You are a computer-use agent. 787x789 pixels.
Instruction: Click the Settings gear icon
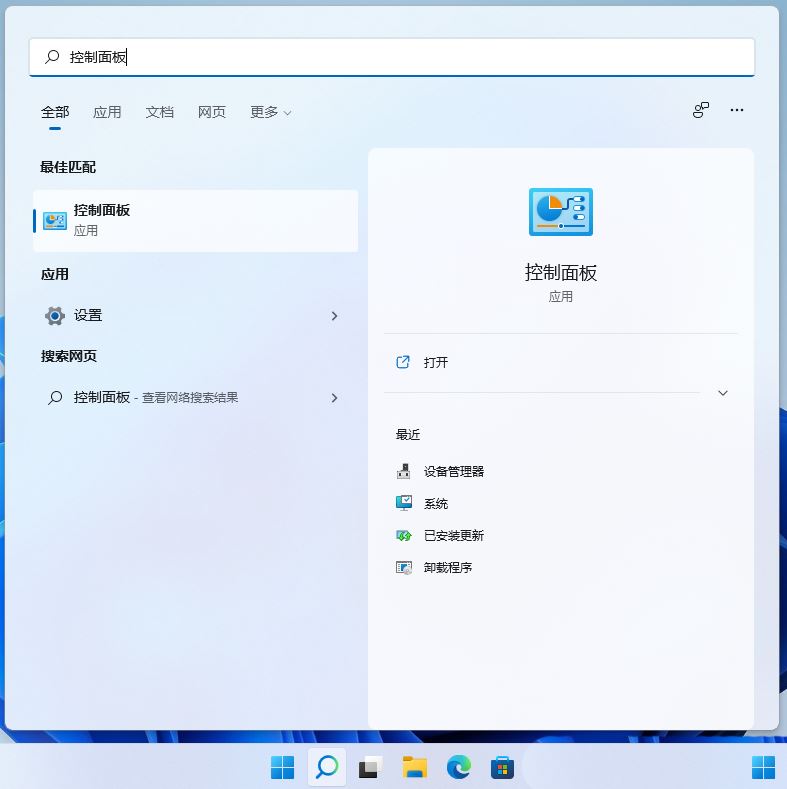(55, 316)
